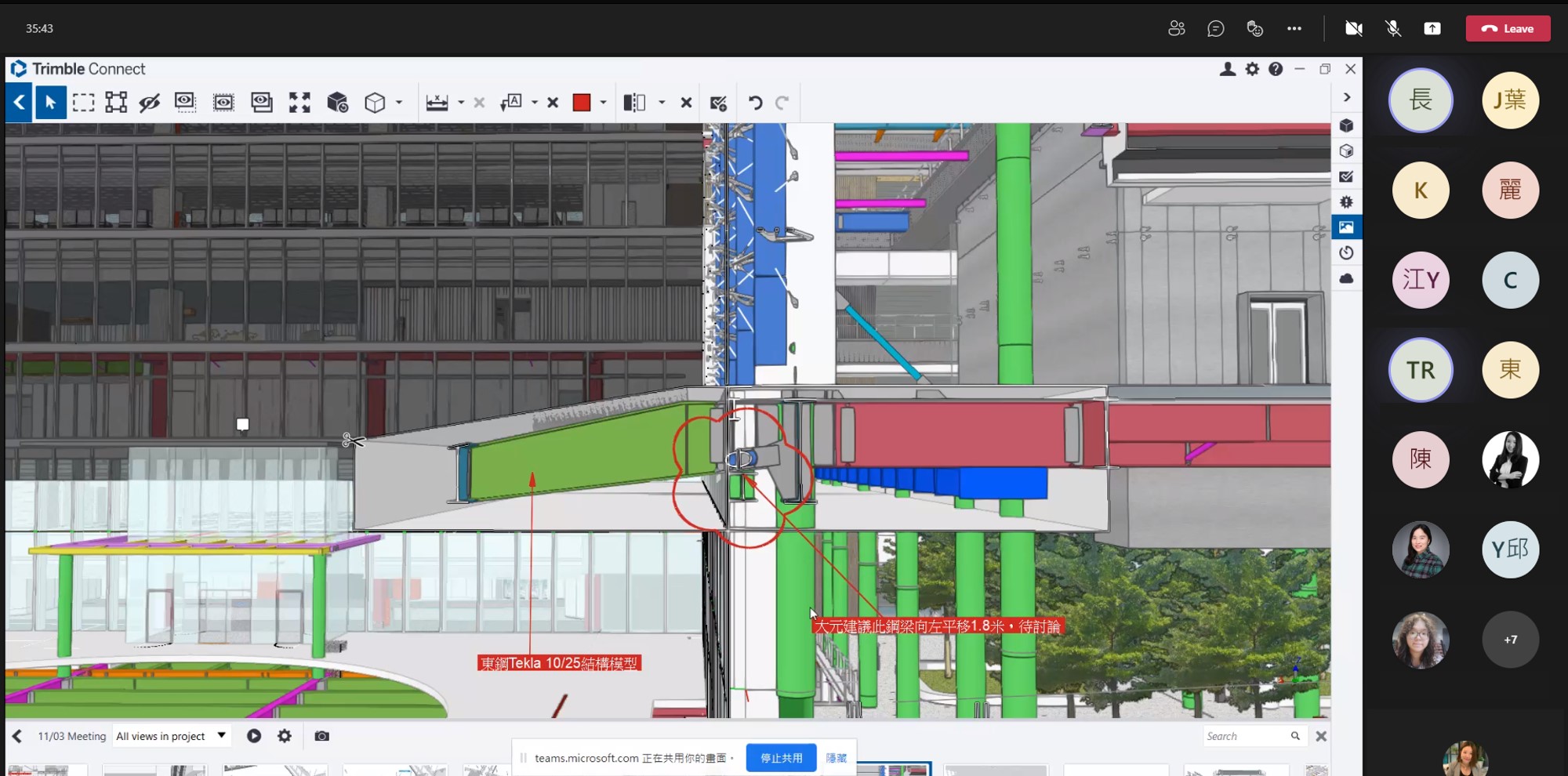Click the blue 停止共用 stop sharing button

[781, 758]
